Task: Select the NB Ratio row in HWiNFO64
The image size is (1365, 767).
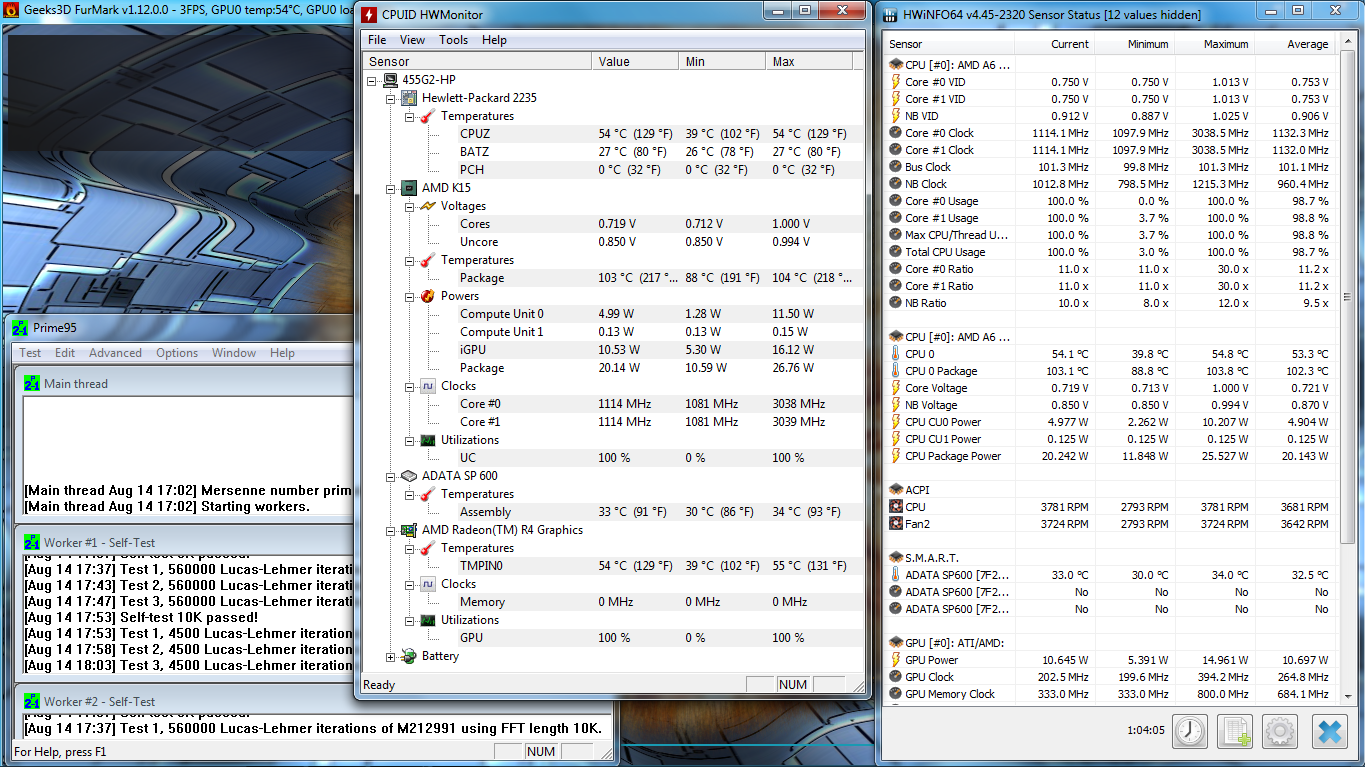Action: pos(1111,303)
